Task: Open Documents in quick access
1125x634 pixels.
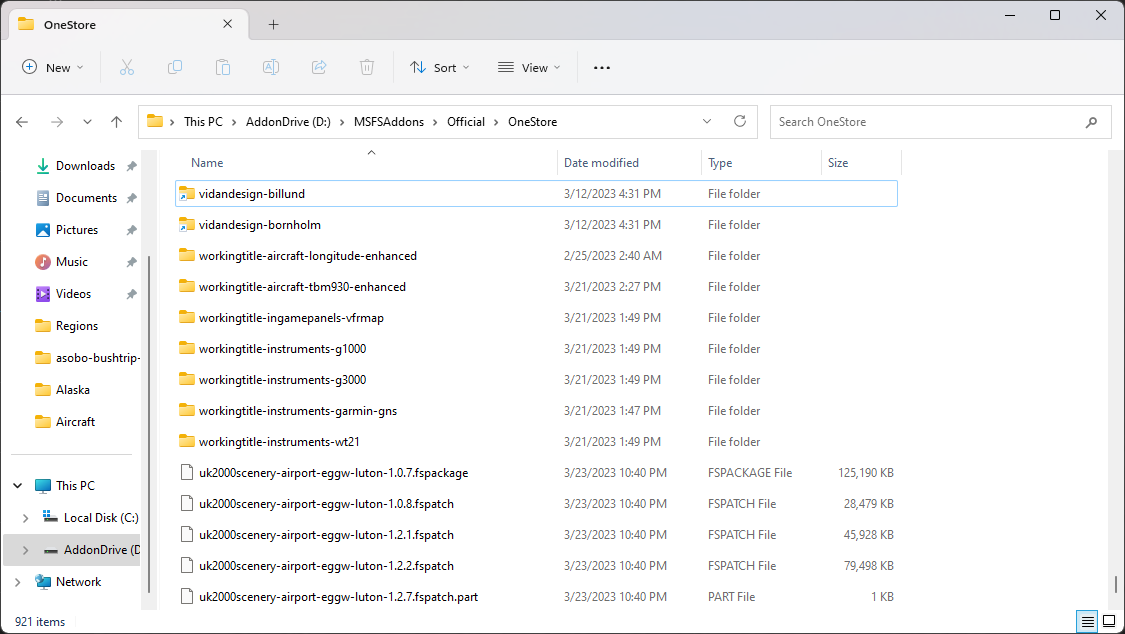Action: coord(85,198)
